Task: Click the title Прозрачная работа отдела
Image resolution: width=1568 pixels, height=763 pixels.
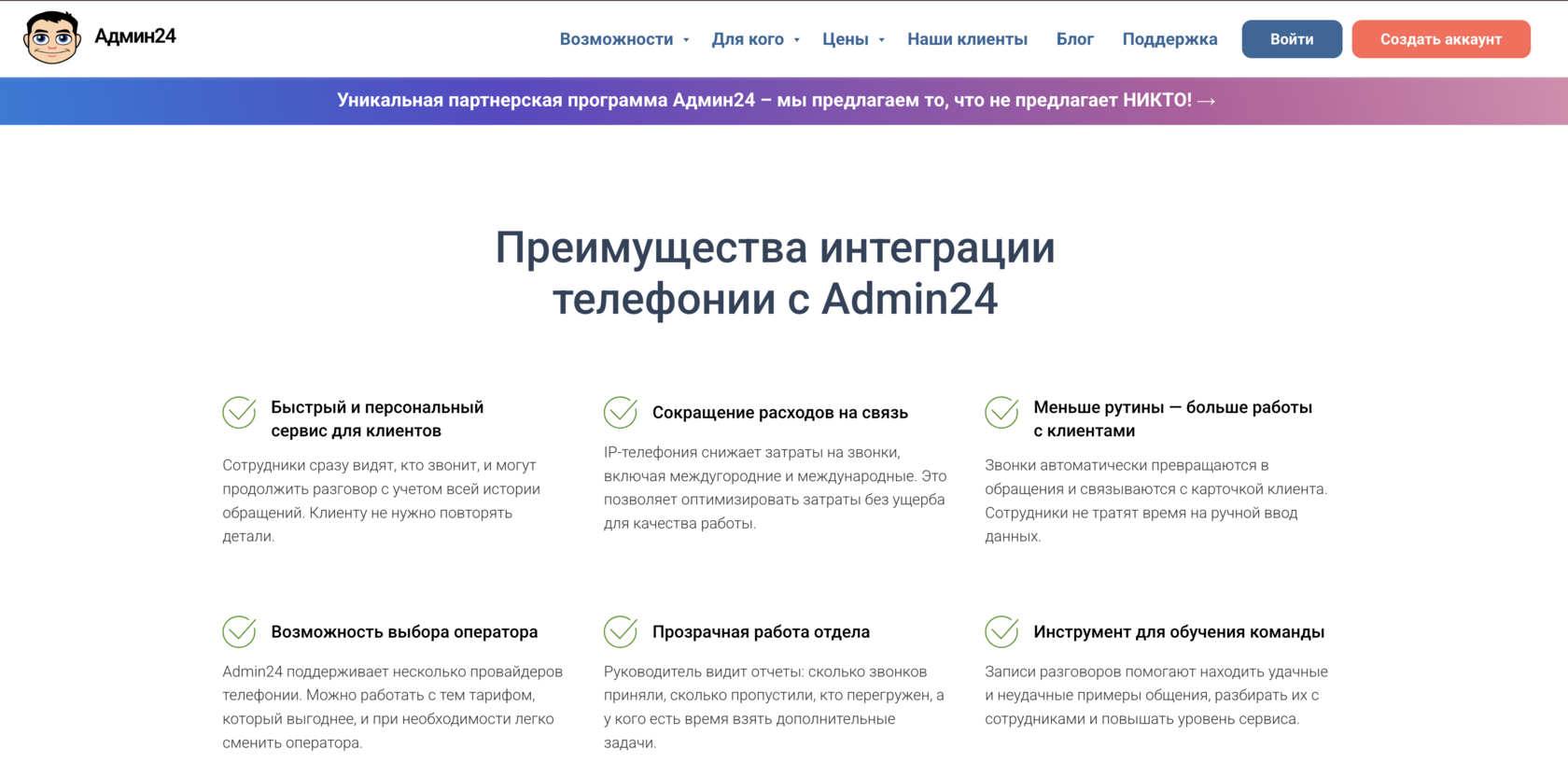Action: click(x=761, y=632)
